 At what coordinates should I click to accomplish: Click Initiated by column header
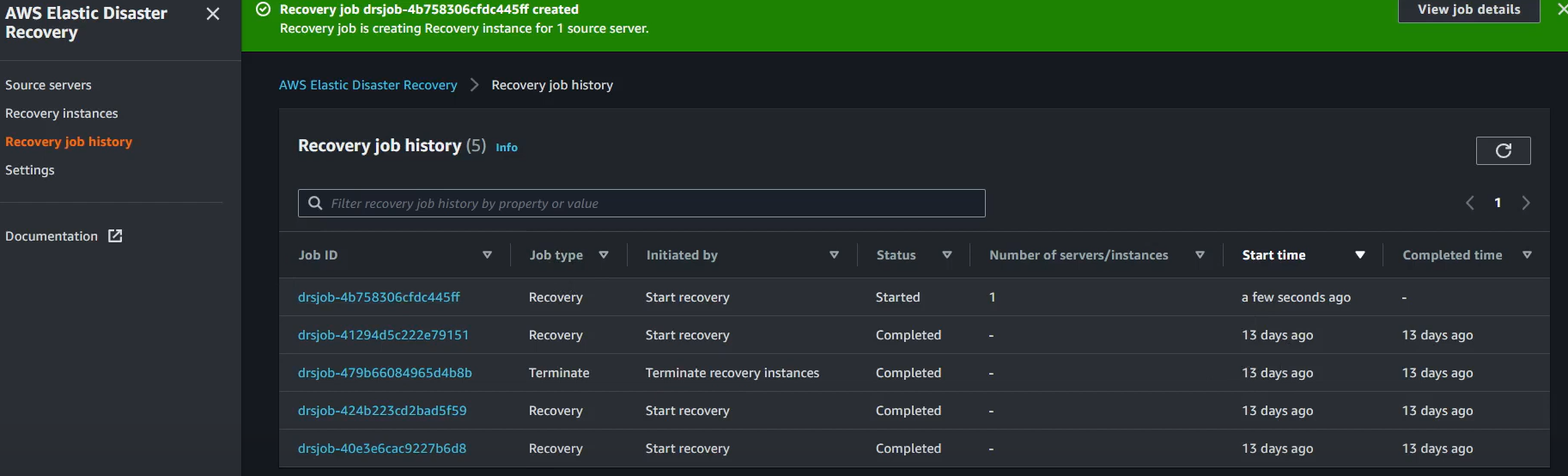click(x=682, y=254)
